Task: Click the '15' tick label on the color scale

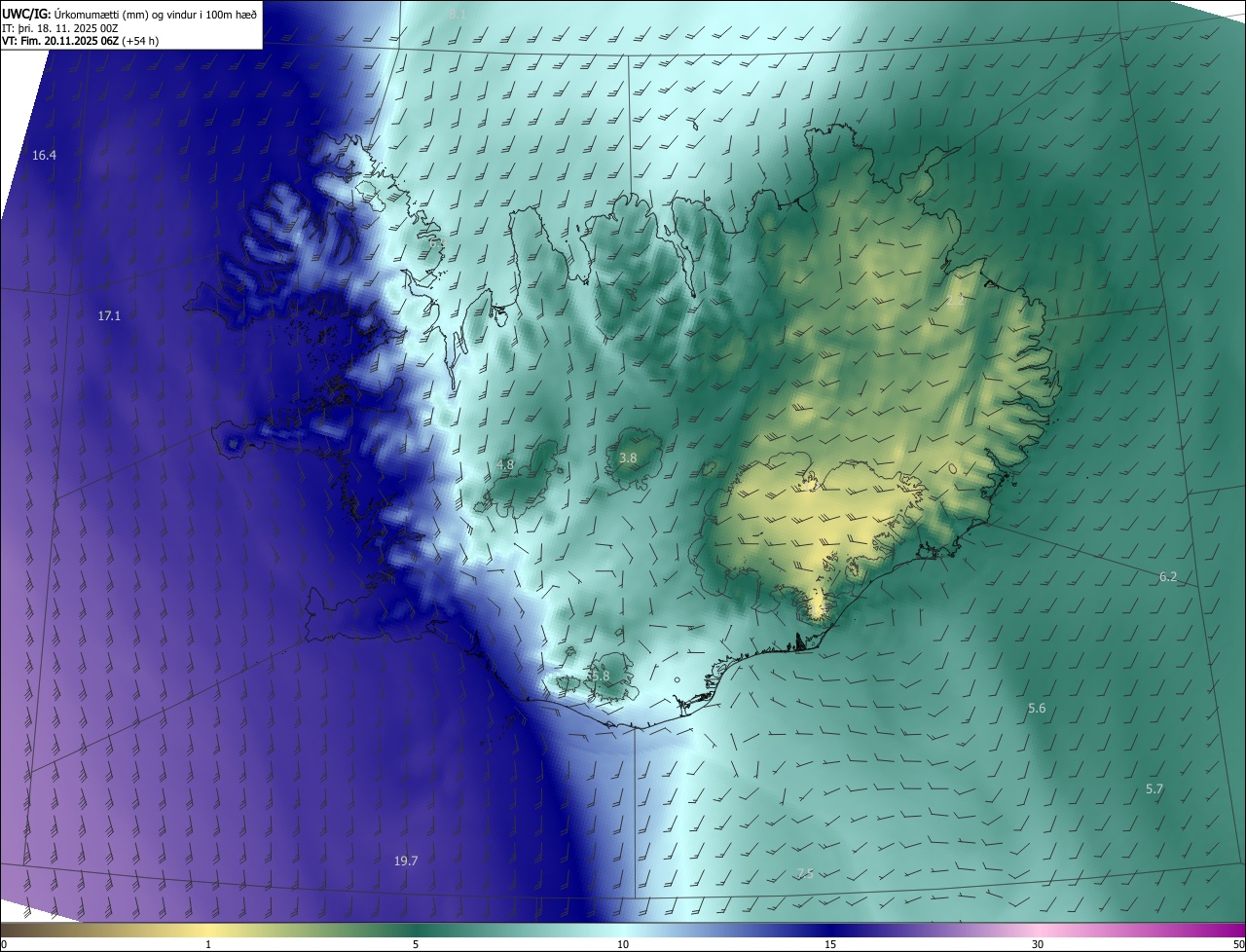Action: click(x=830, y=944)
